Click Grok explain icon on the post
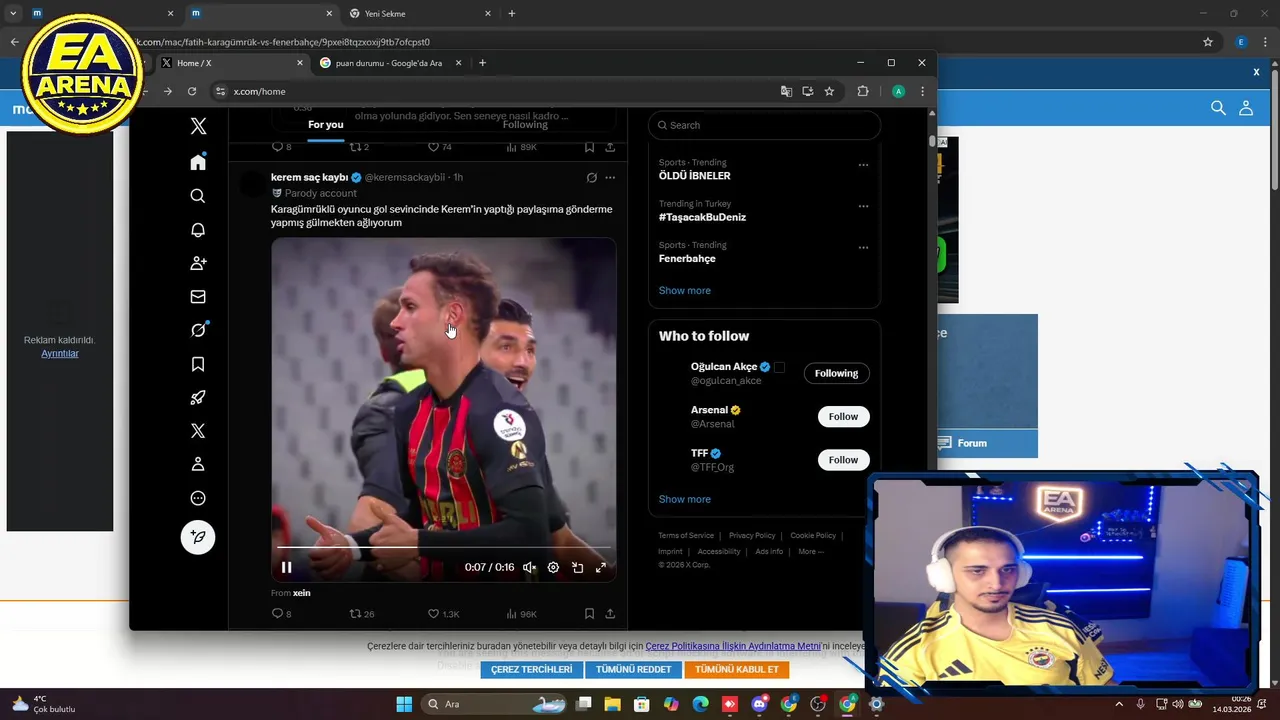The width and height of the screenshot is (1280, 720). tap(591, 177)
